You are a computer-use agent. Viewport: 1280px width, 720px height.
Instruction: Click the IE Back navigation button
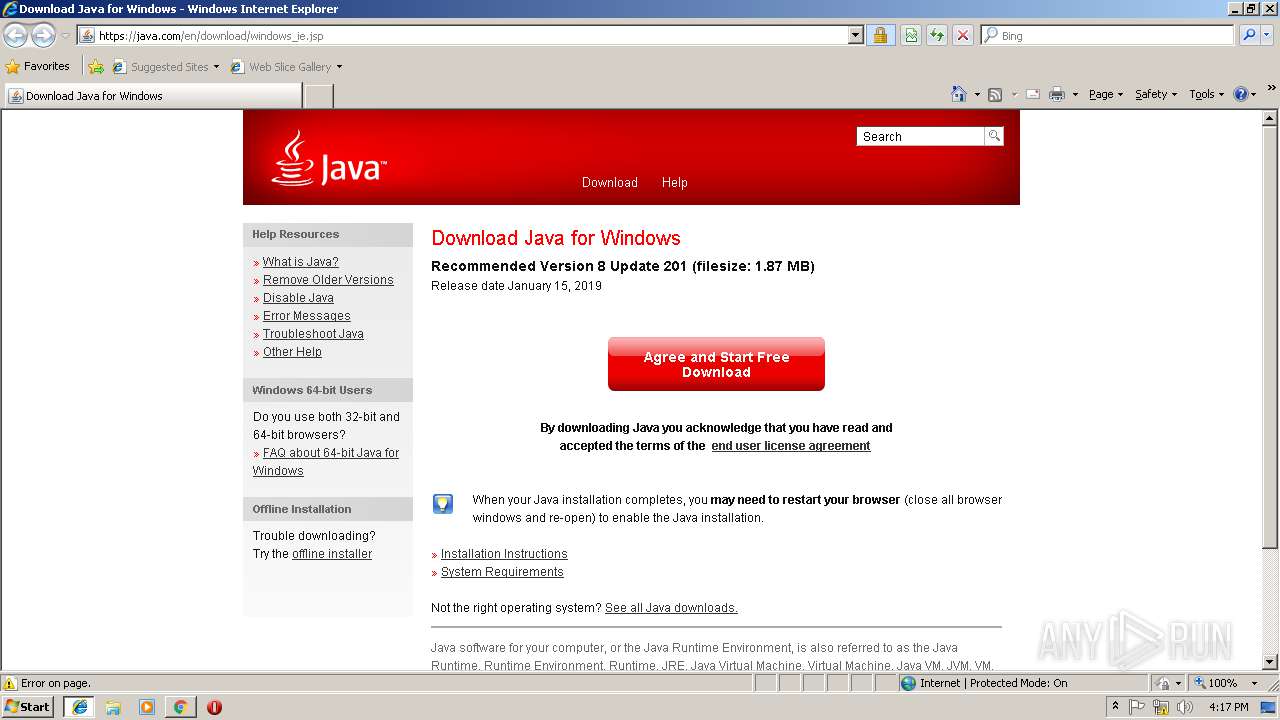point(16,36)
